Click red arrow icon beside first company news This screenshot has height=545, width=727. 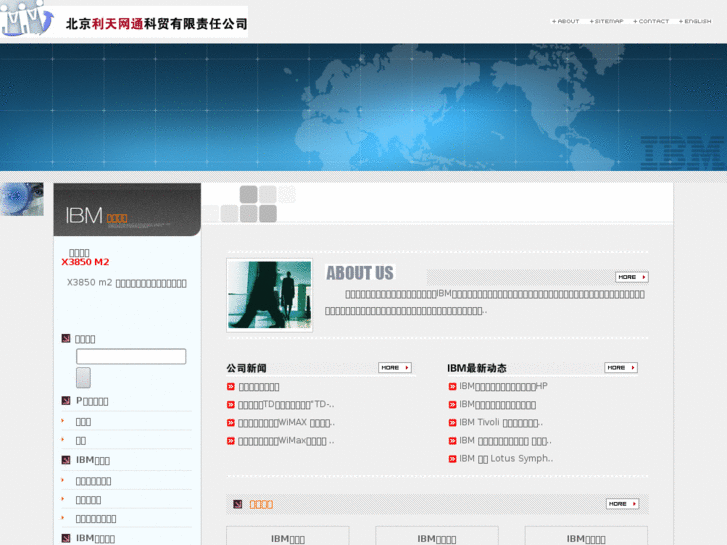coord(231,386)
